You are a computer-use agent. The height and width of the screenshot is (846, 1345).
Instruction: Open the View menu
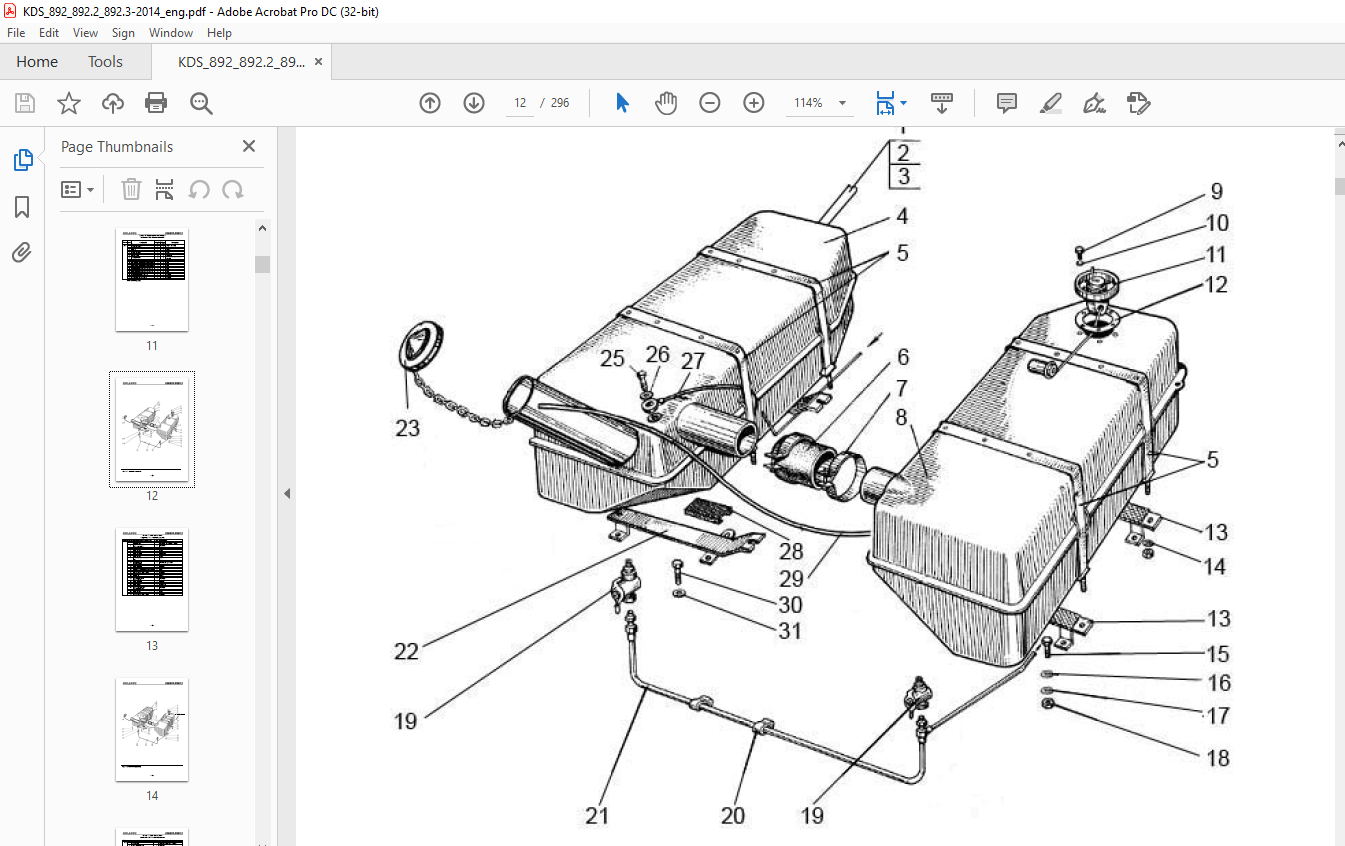click(x=85, y=33)
